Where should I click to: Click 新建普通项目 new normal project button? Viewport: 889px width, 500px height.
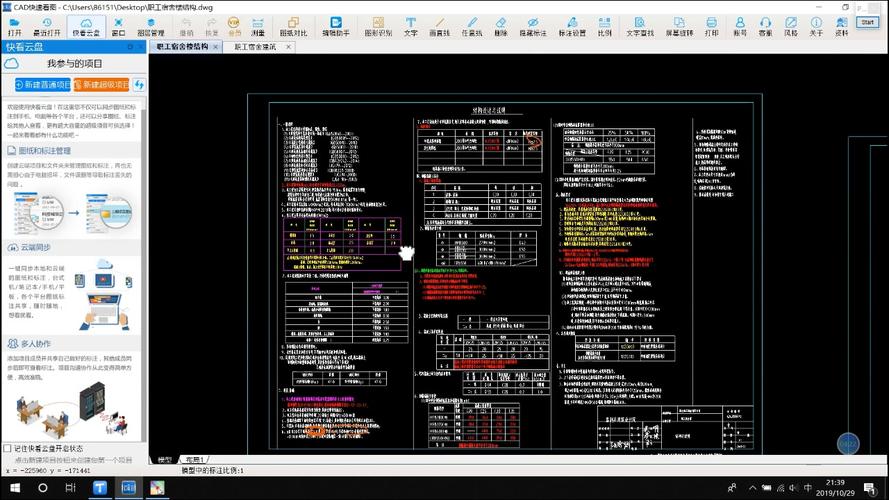click(x=43, y=84)
